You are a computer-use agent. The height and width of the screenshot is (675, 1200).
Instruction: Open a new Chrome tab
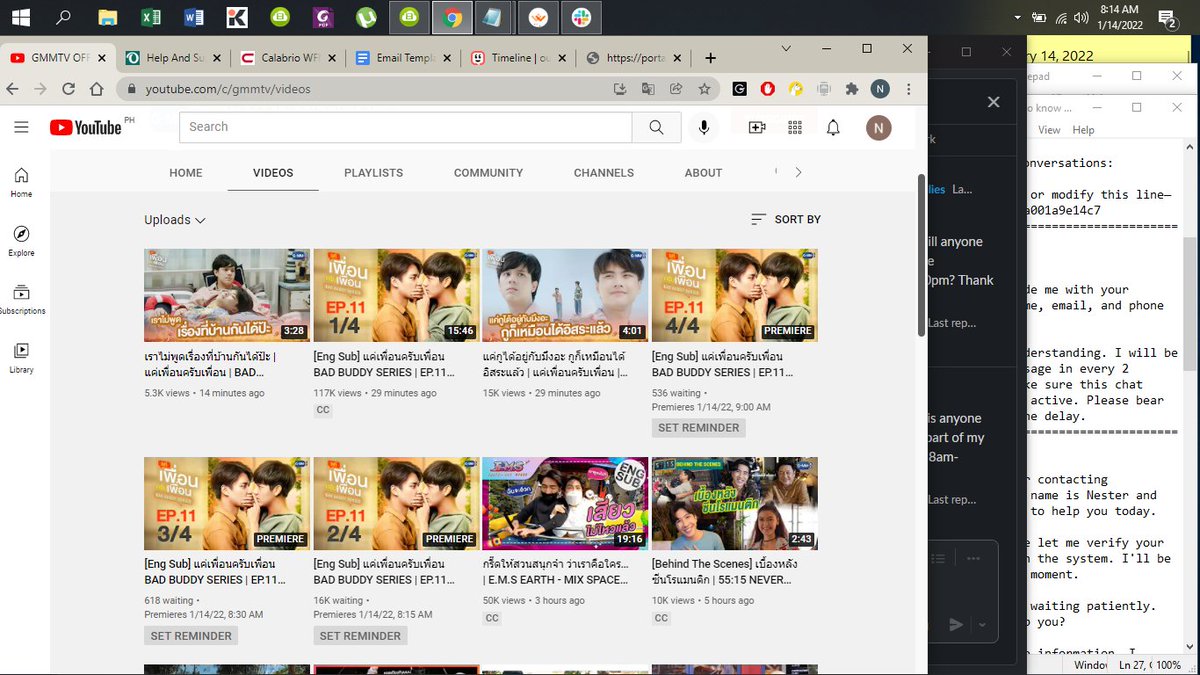click(x=710, y=58)
